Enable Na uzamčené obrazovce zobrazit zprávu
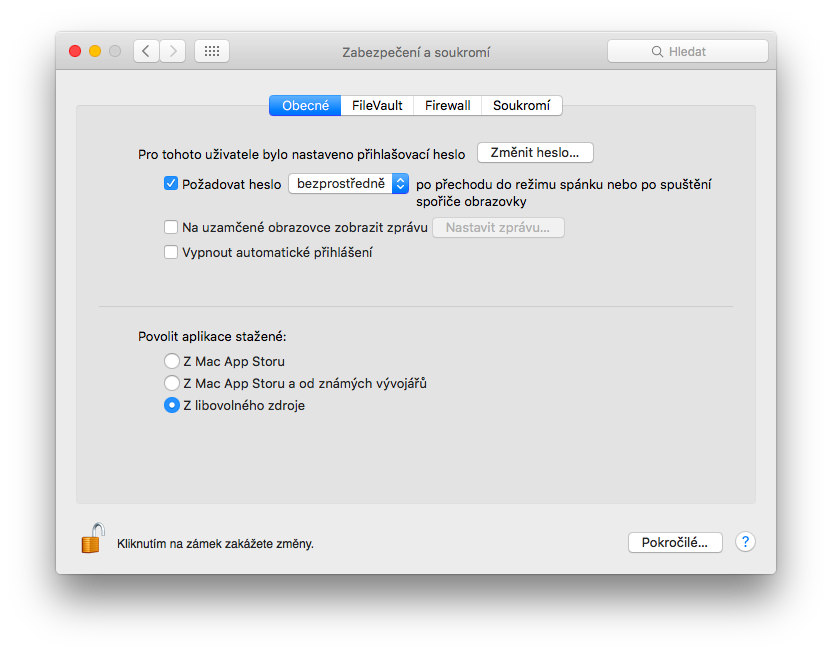Image resolution: width=832 pixels, height=654 pixels. 171,227
